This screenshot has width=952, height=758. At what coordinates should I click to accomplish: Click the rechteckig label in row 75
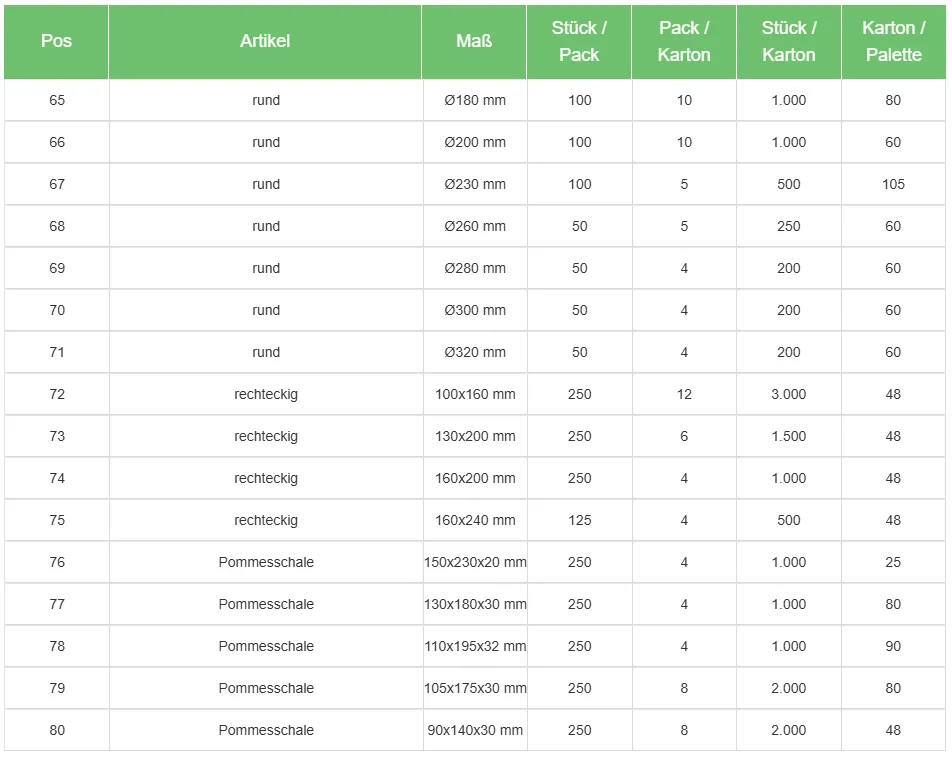point(266,520)
